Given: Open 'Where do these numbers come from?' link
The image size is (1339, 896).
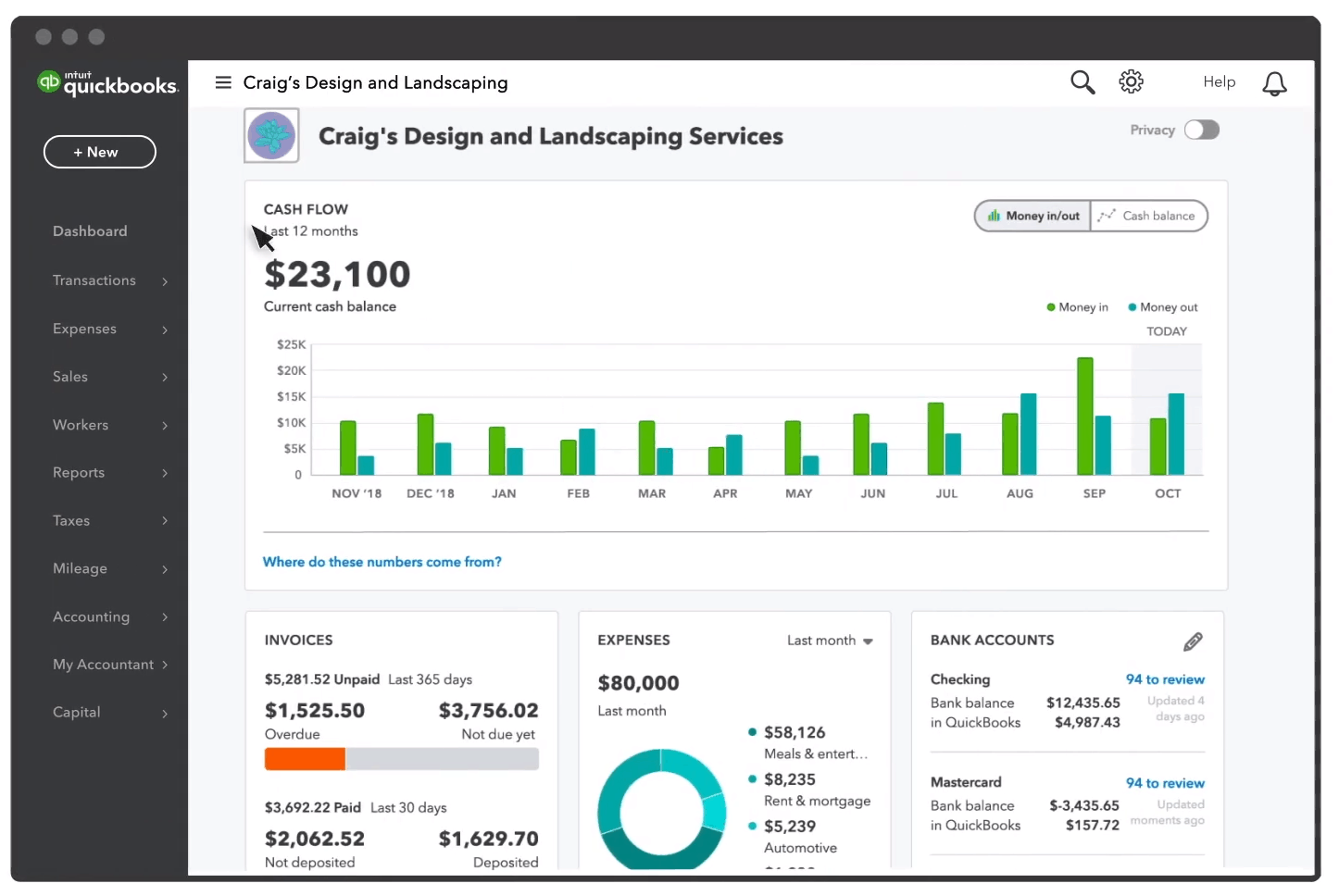Looking at the screenshot, I should (382, 562).
